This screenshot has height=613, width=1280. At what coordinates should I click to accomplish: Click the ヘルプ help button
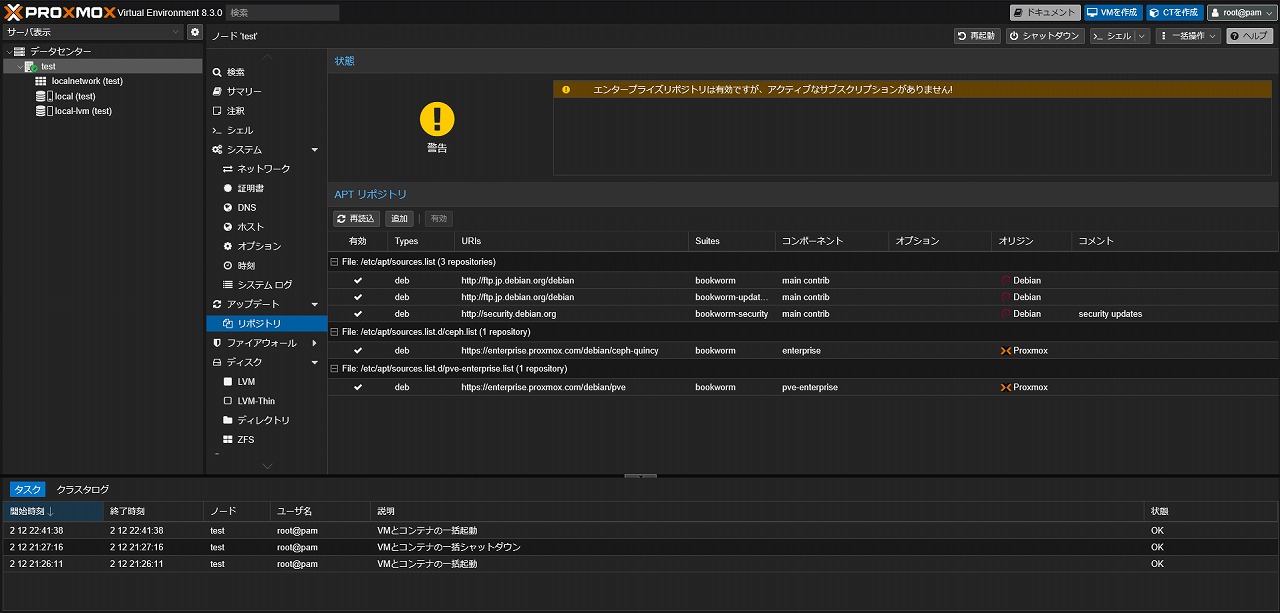point(1249,36)
